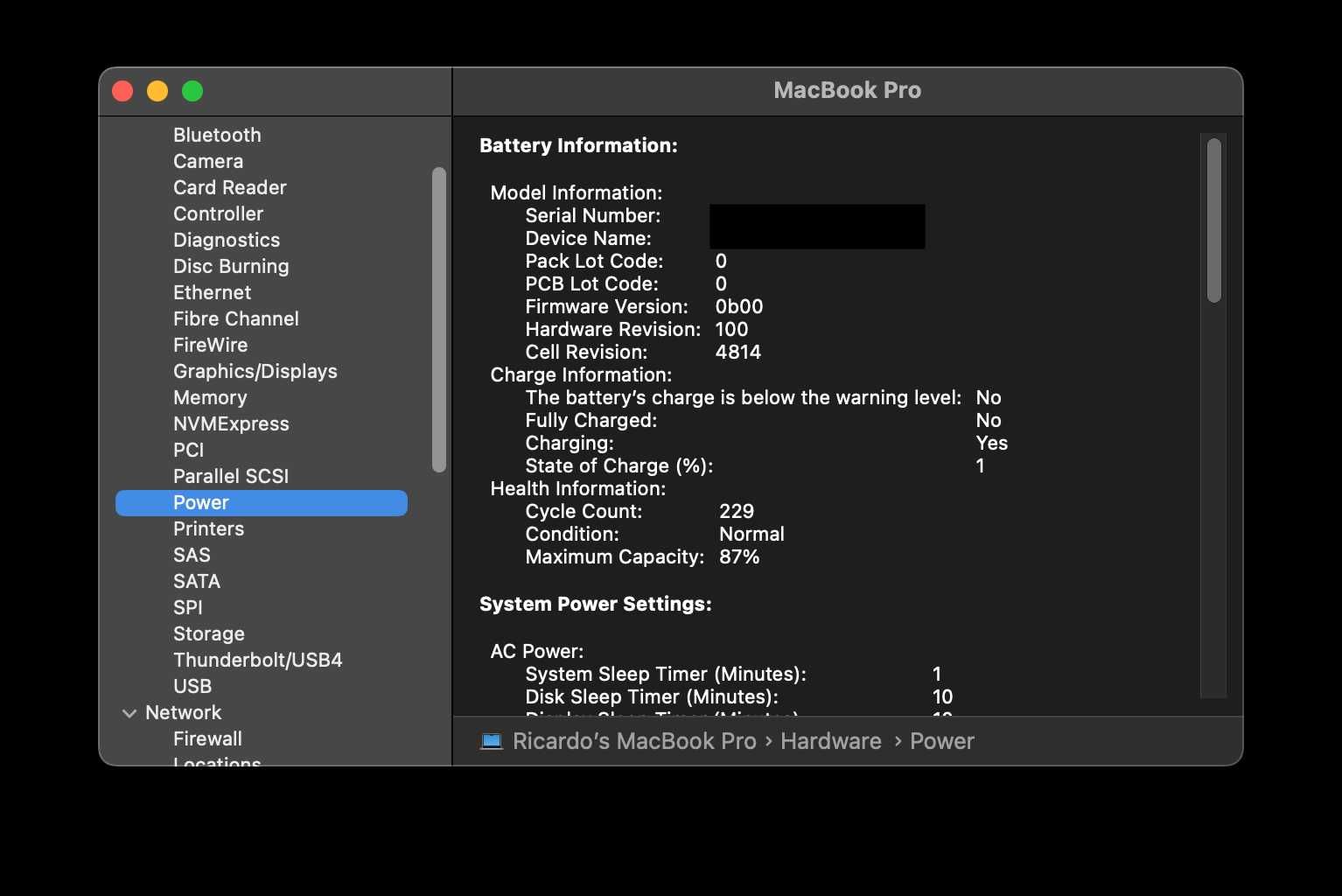Image resolution: width=1342 pixels, height=896 pixels.
Task: Click the sidebar scrollbar thumb
Action: coord(439,319)
